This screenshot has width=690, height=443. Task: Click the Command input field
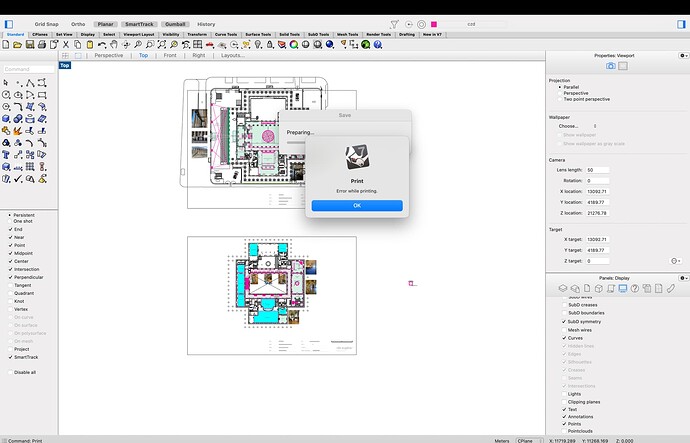click(x=29, y=69)
